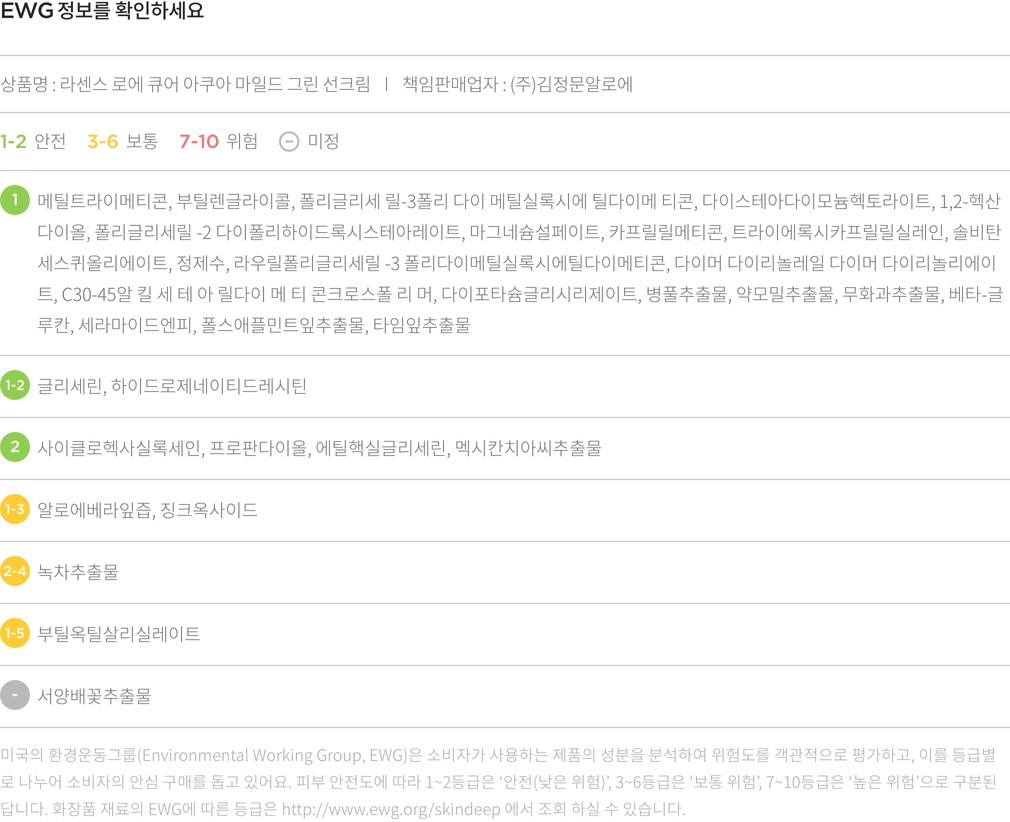
Task: Click the green 1-2 badge beside 글리세린
Action: click(15, 385)
